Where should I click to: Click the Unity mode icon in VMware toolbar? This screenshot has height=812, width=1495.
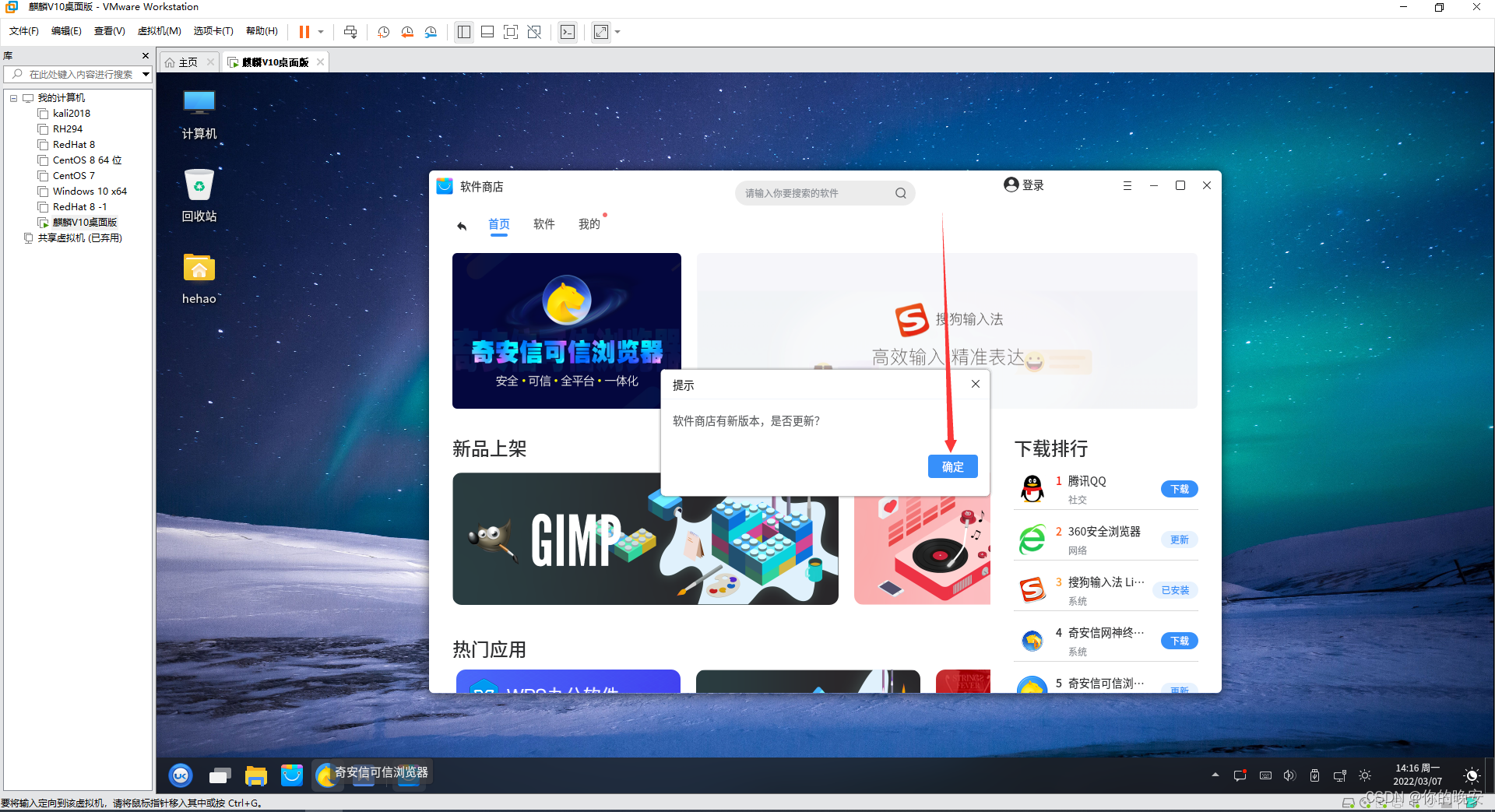pyautogui.click(x=534, y=32)
